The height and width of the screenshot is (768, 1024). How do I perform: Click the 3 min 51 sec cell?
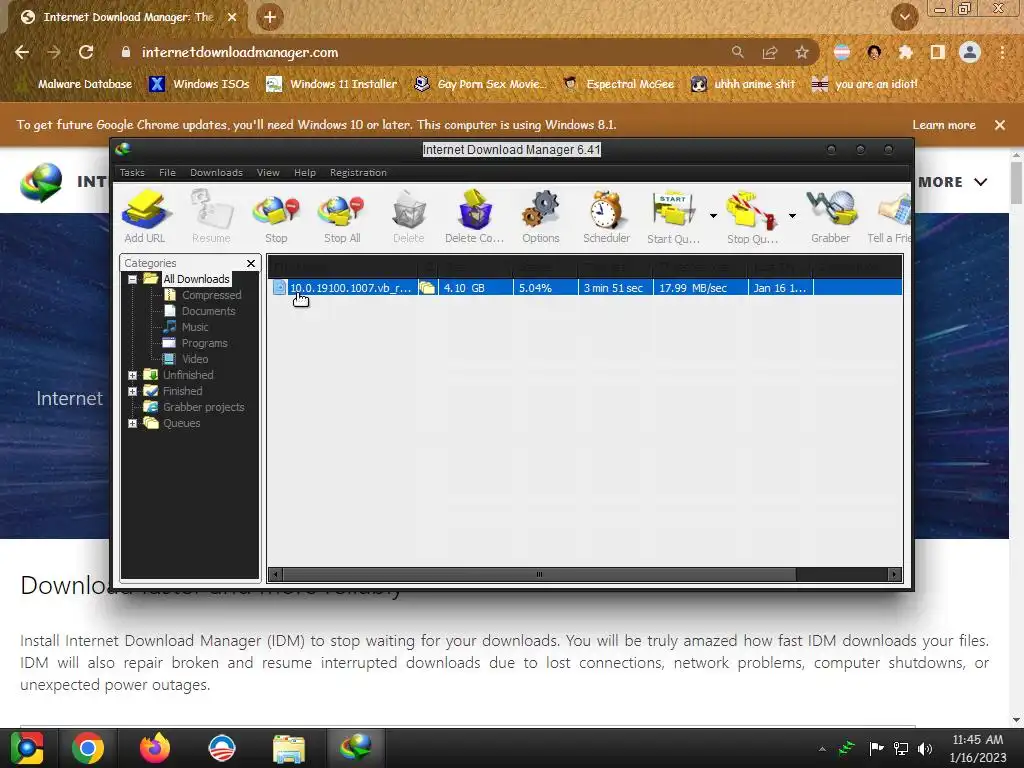pyautogui.click(x=613, y=288)
